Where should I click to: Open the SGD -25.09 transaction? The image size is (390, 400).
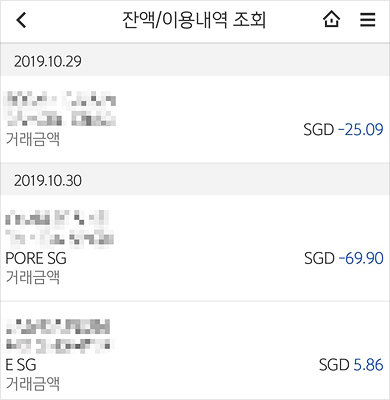coord(195,119)
